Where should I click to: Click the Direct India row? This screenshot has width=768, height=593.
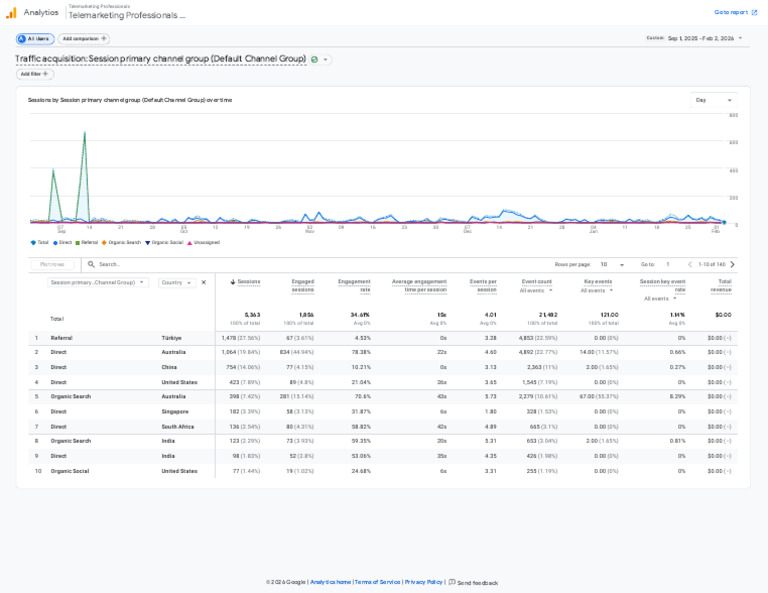[x=383, y=456]
